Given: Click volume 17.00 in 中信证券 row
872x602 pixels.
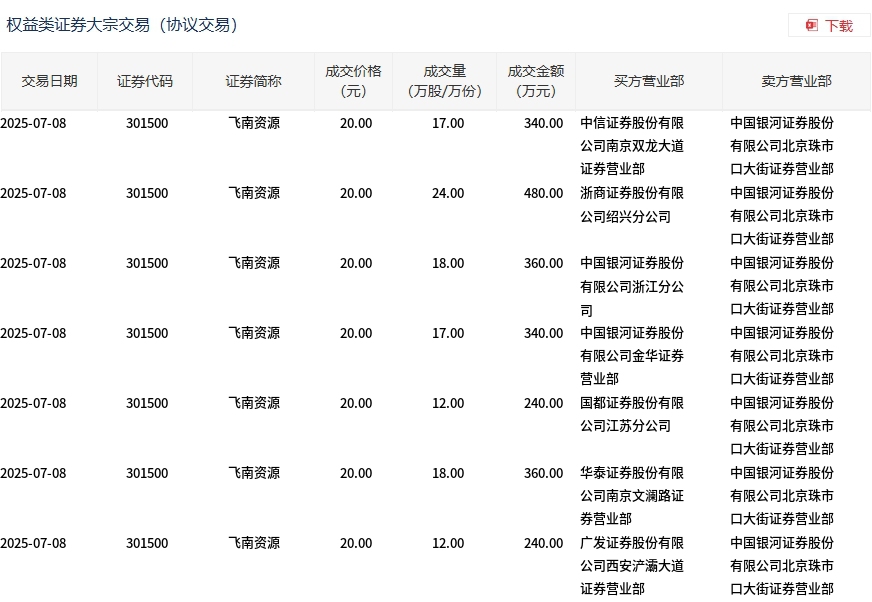Looking at the screenshot, I should tap(448, 124).
